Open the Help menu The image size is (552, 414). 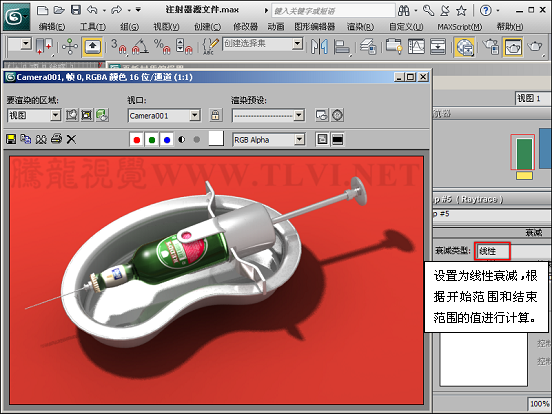point(509,26)
